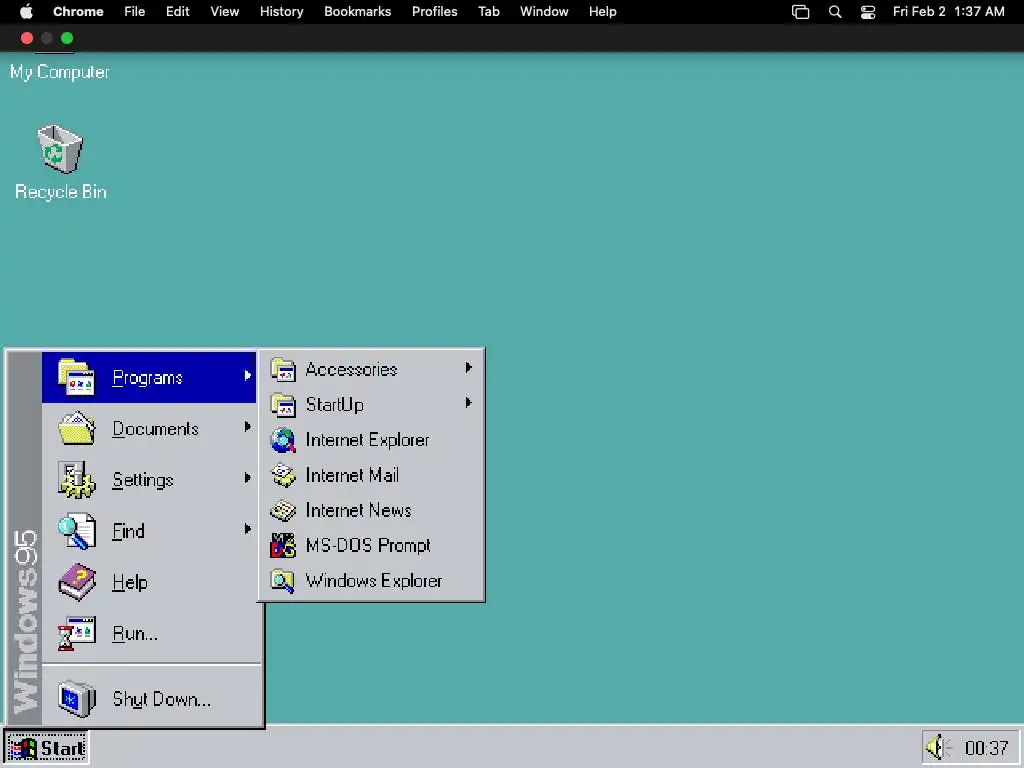Image resolution: width=1024 pixels, height=768 pixels.
Task: Open macOS Control Center icon
Action: [x=868, y=12]
